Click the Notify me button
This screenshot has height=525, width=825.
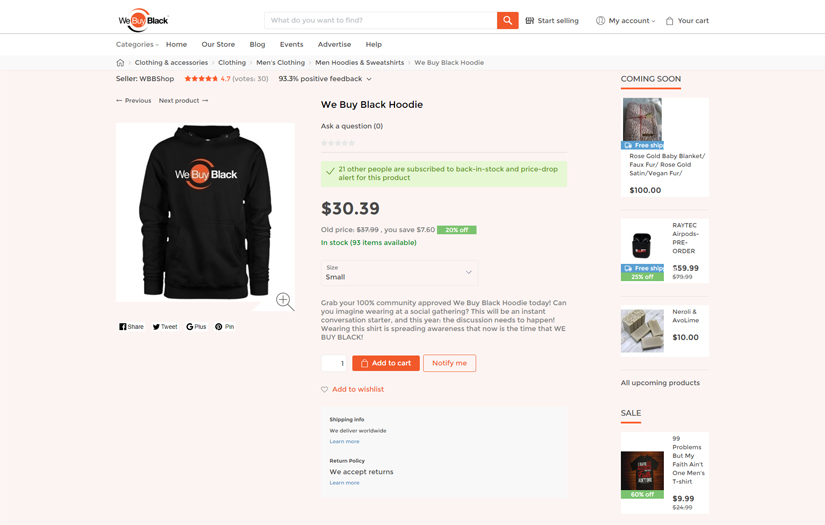coord(449,363)
